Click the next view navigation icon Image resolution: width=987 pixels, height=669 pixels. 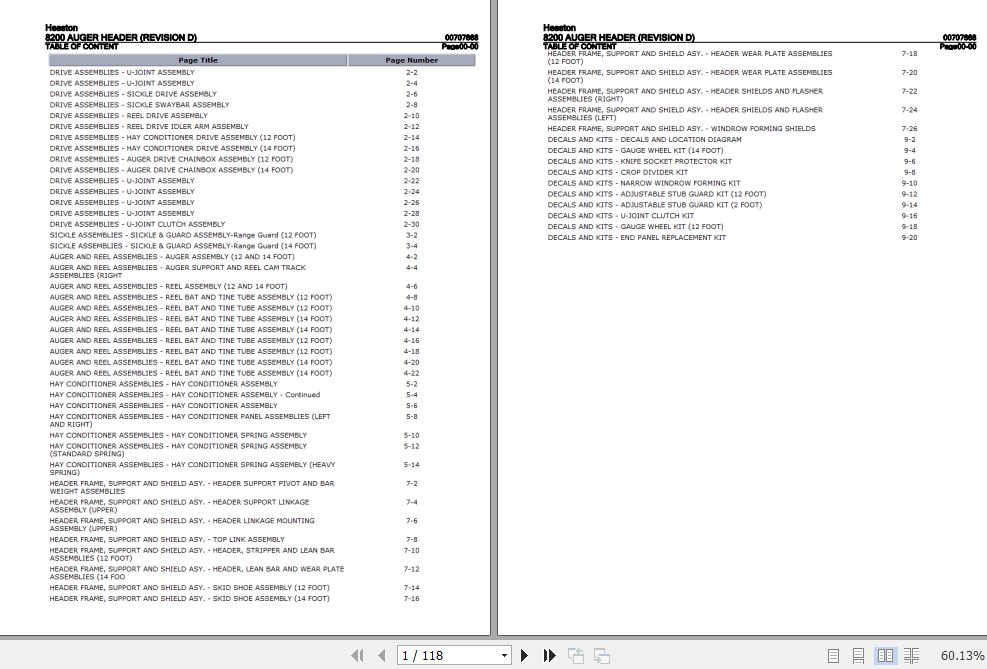coord(602,655)
